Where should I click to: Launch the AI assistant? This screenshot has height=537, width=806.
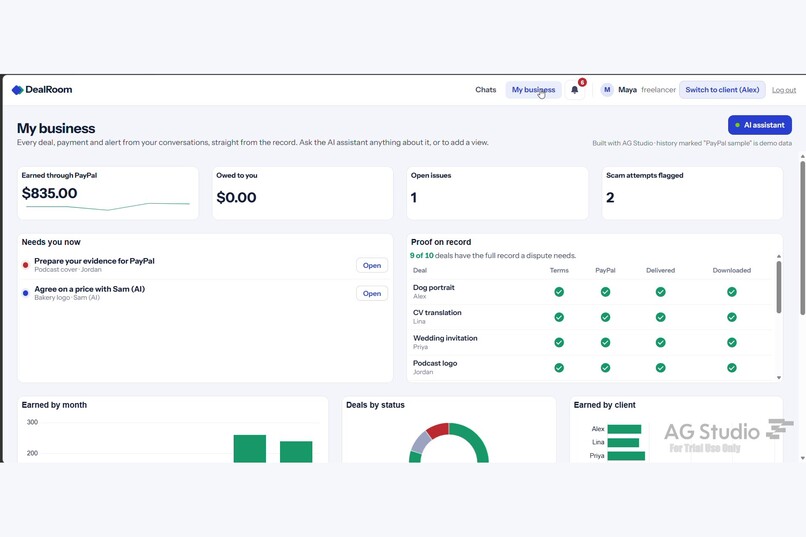click(760, 125)
